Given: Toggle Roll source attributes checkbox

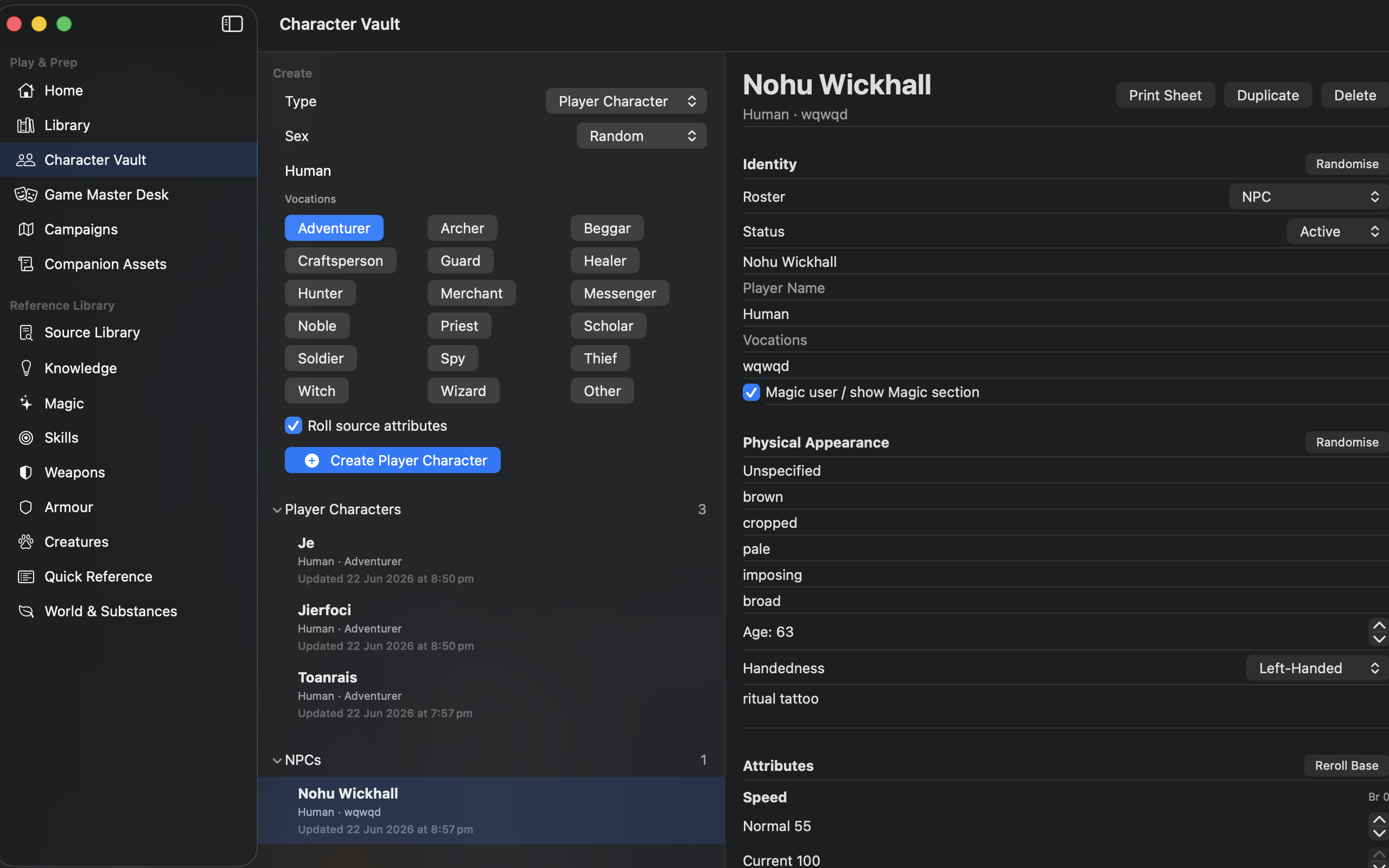Looking at the screenshot, I should (x=294, y=425).
